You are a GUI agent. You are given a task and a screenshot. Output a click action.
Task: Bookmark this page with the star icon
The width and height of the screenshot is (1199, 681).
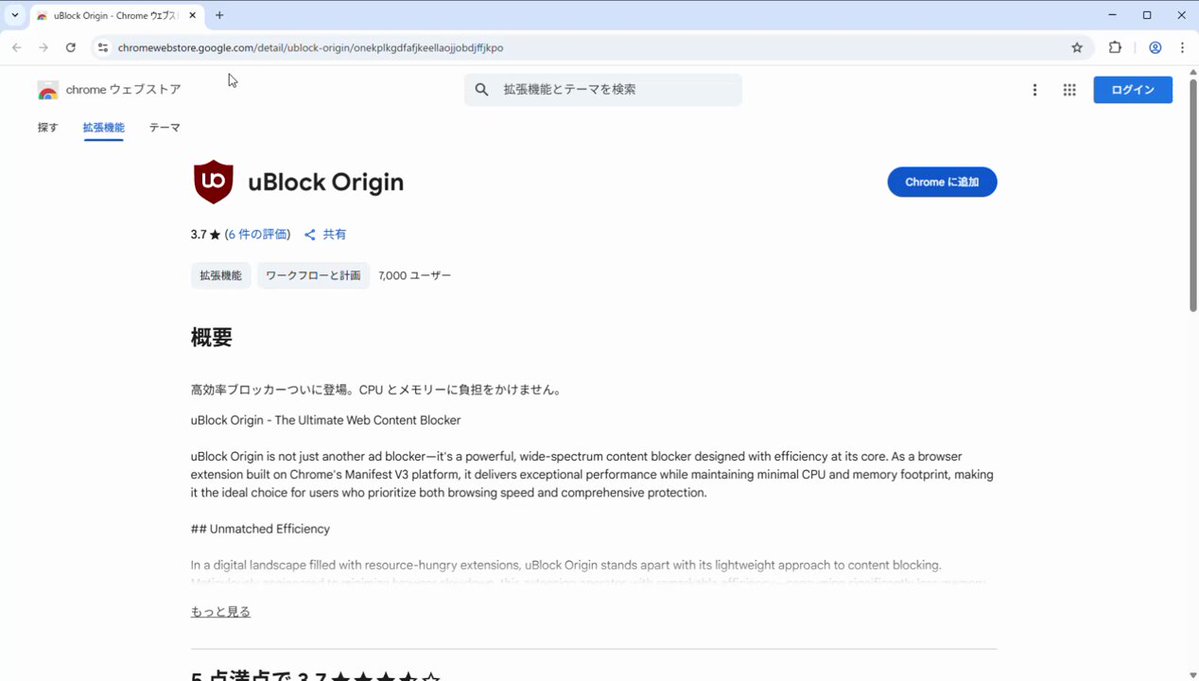(1077, 47)
